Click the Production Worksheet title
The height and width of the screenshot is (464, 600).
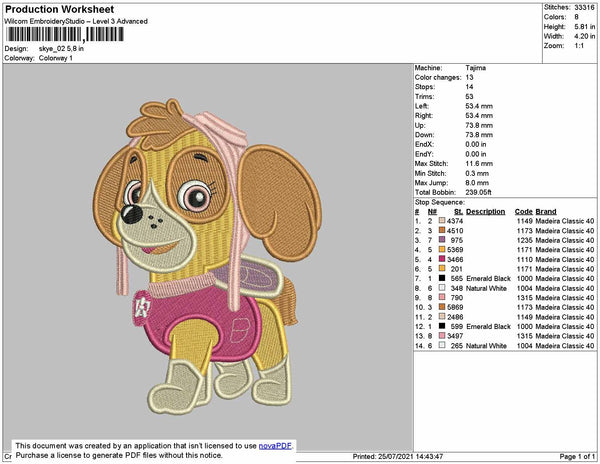(59, 10)
